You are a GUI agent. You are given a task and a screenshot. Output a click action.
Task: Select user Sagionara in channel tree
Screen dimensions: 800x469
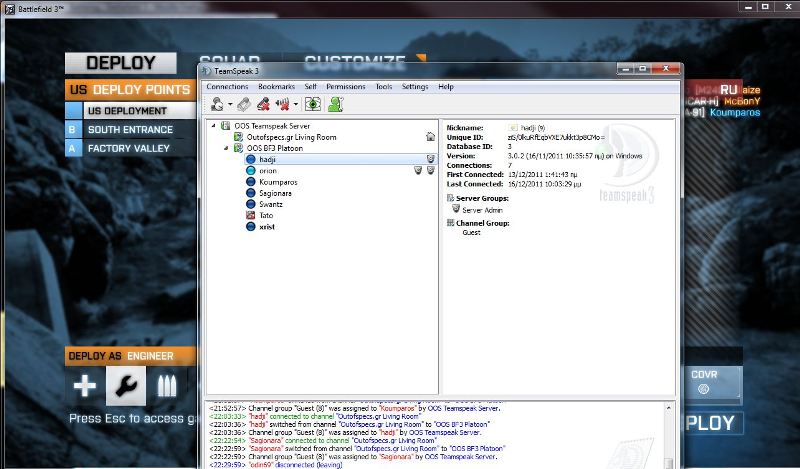(x=276, y=193)
